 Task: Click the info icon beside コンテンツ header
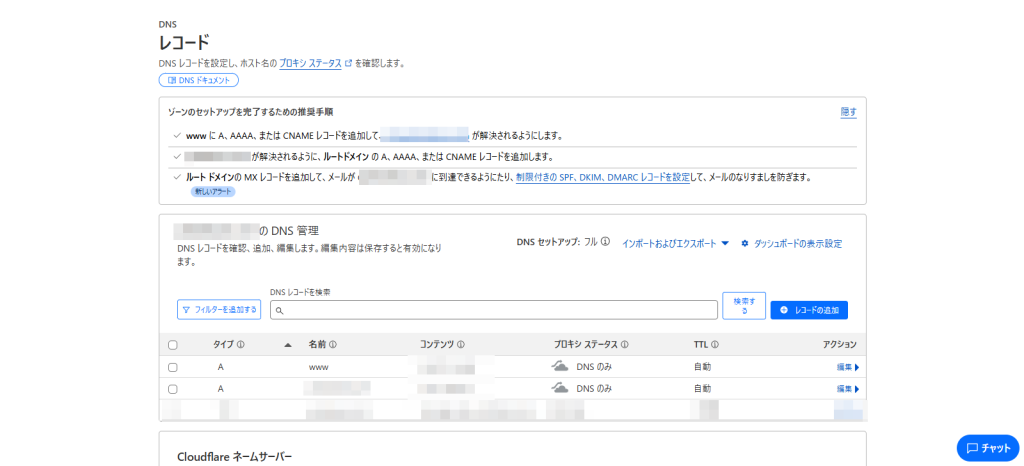click(x=462, y=344)
